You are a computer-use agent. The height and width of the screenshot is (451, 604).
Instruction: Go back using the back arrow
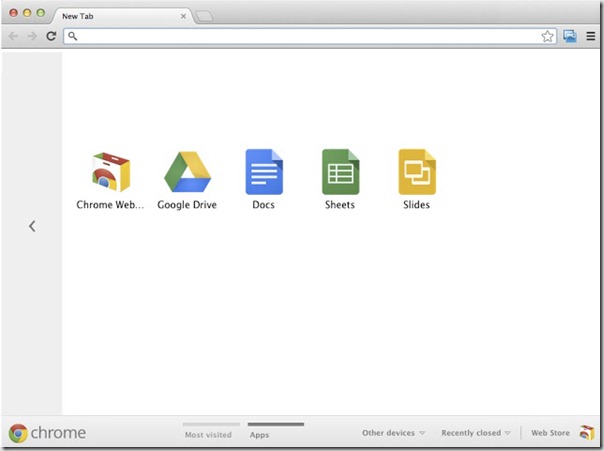click(x=13, y=36)
